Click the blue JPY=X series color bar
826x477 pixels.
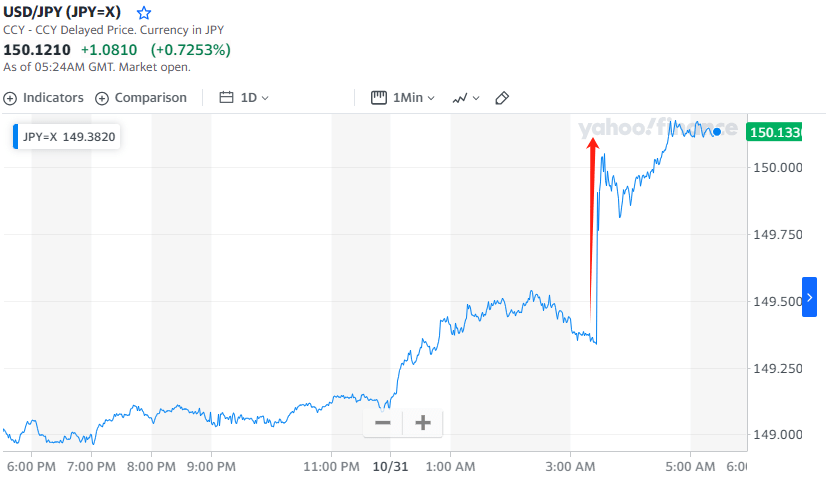click(x=15, y=136)
